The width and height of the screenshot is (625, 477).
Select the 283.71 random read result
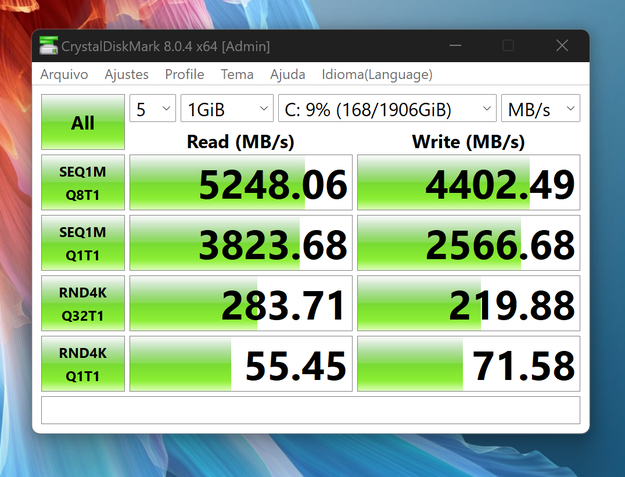tap(241, 303)
